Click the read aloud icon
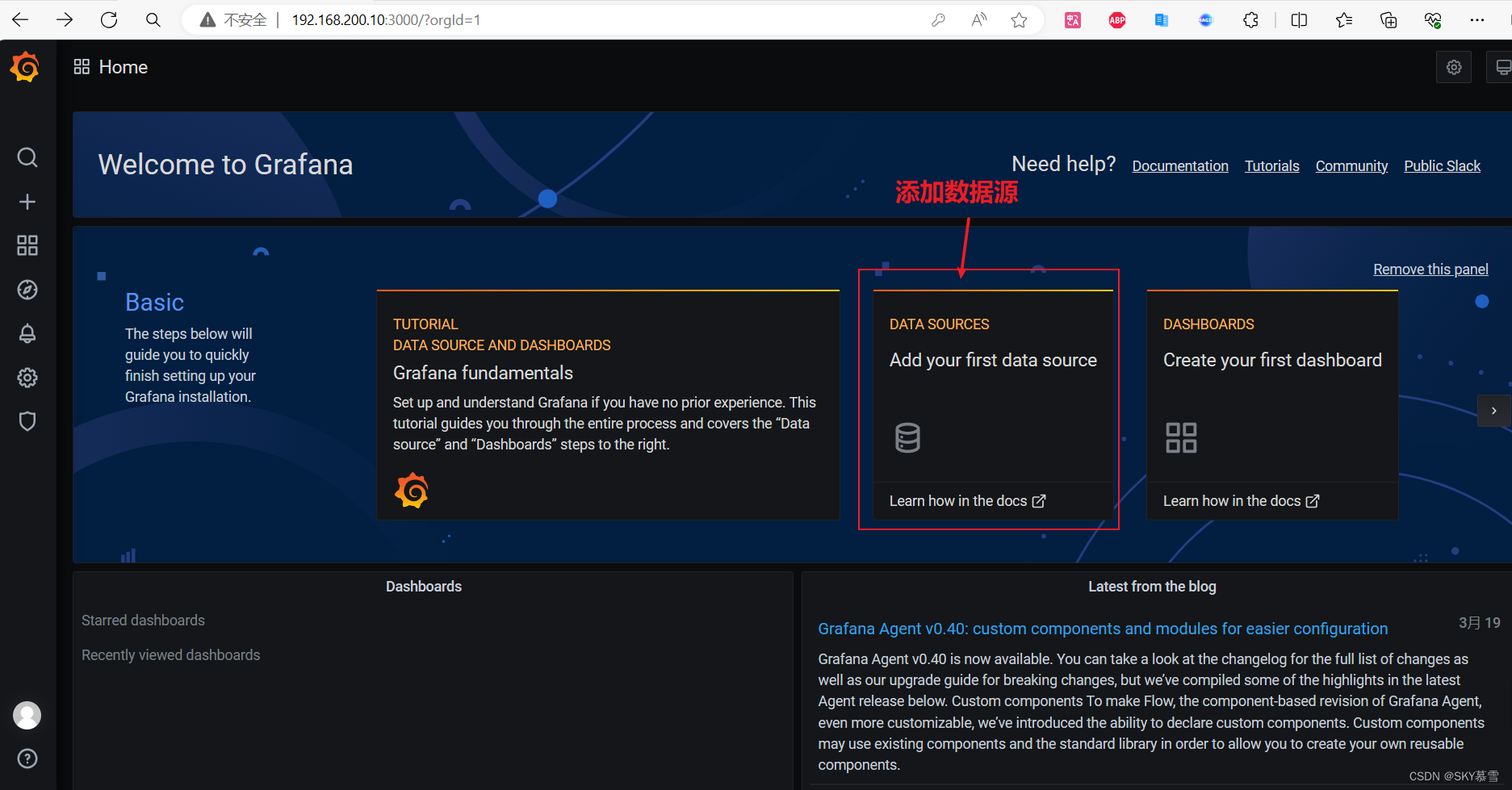Viewport: 1512px width, 790px height. click(x=979, y=20)
